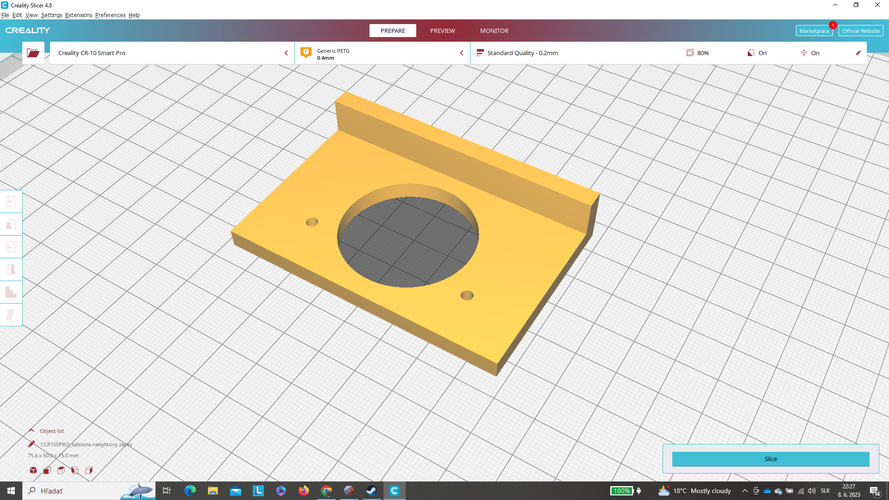
Task: Open the Official Website link
Action: (861, 31)
